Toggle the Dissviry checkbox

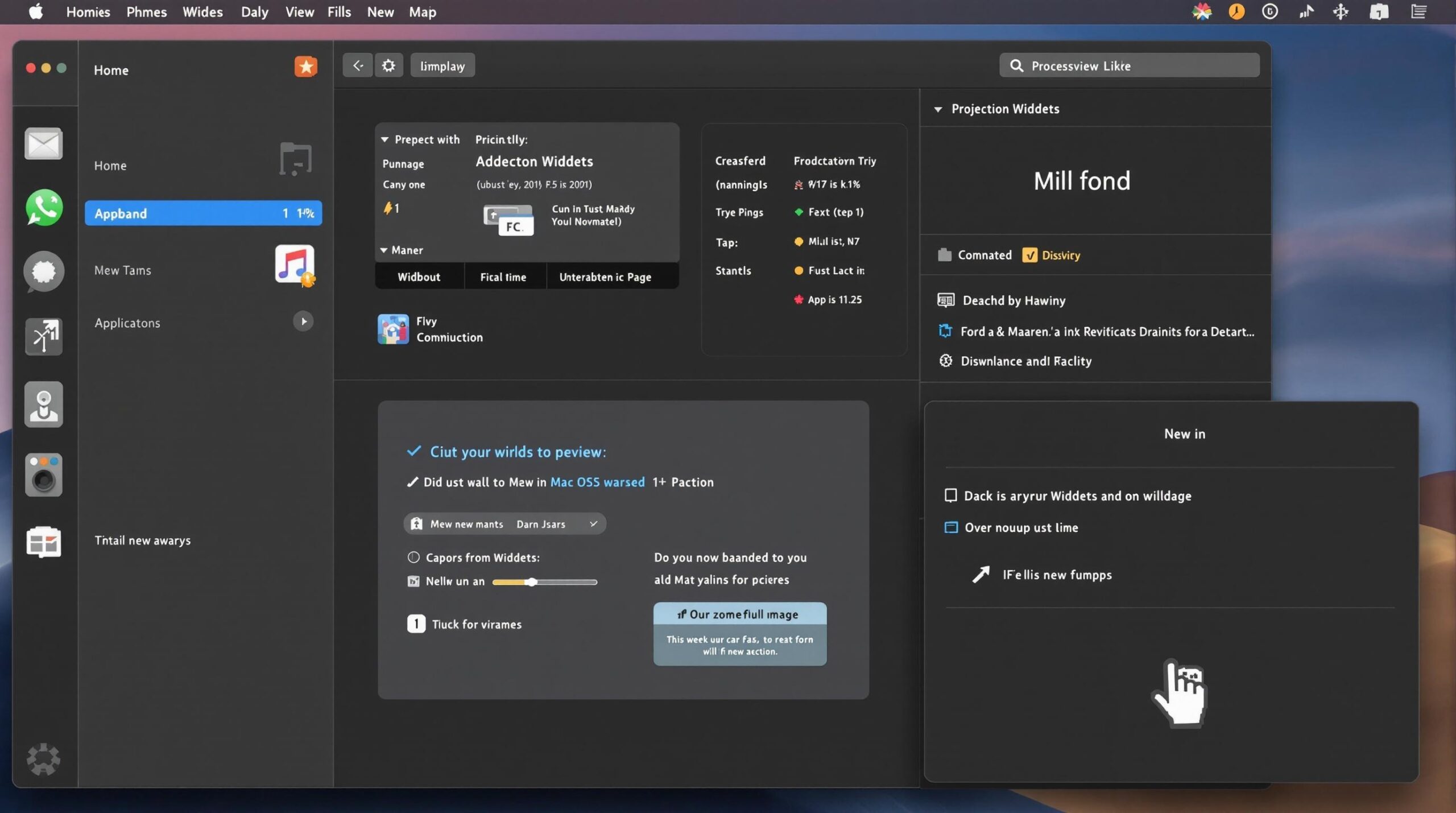[x=1029, y=255]
